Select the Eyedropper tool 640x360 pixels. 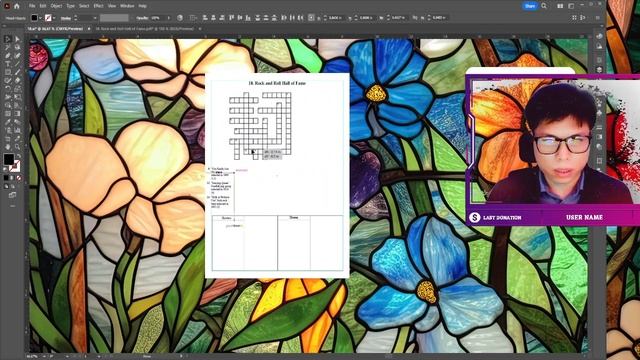pyautogui.click(x=7, y=121)
